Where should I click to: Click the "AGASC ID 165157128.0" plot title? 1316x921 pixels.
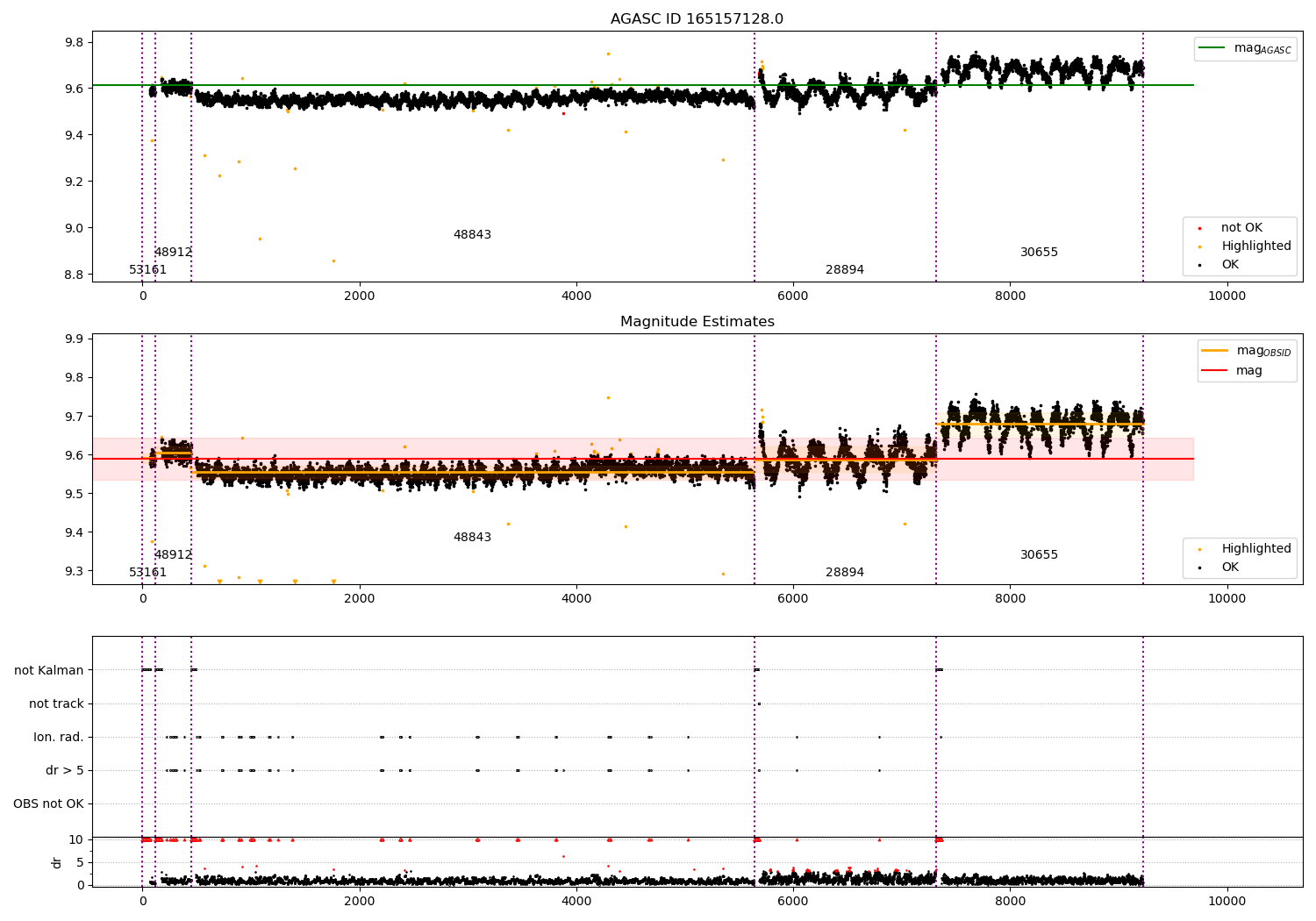pyautogui.click(x=697, y=19)
